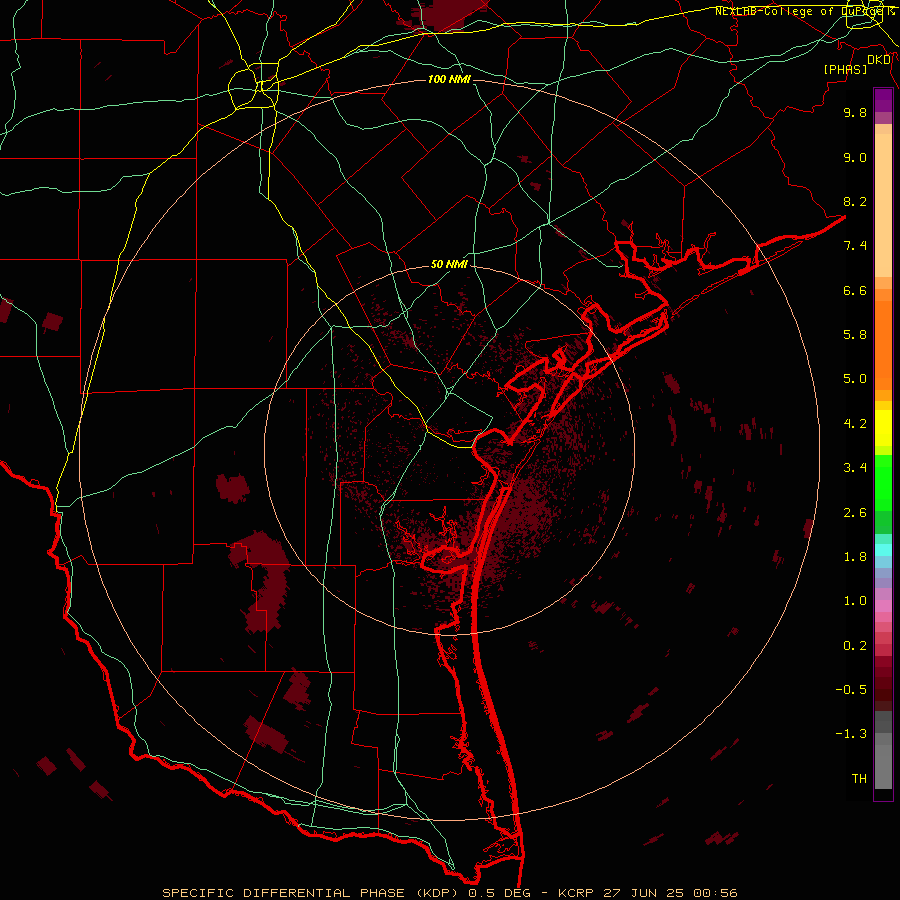Pick the gray legend segment beside TH

click(x=883, y=767)
